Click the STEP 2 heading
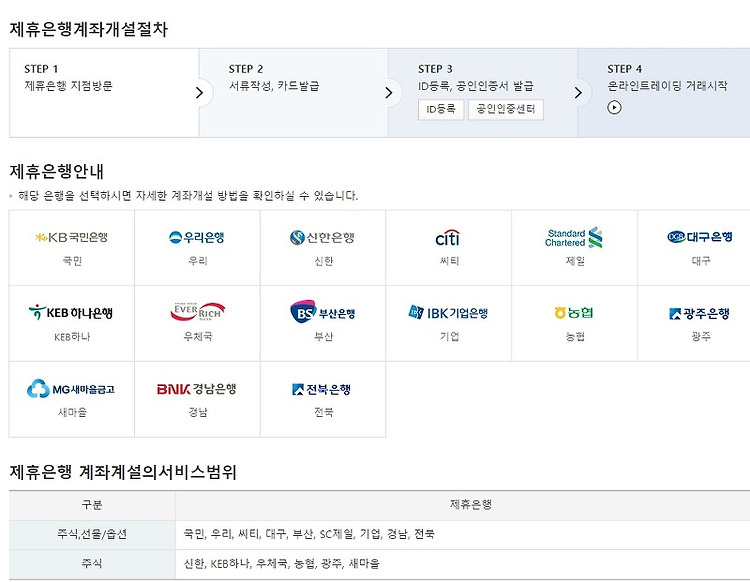Image resolution: width=750 pixels, height=582 pixels. tap(246, 69)
